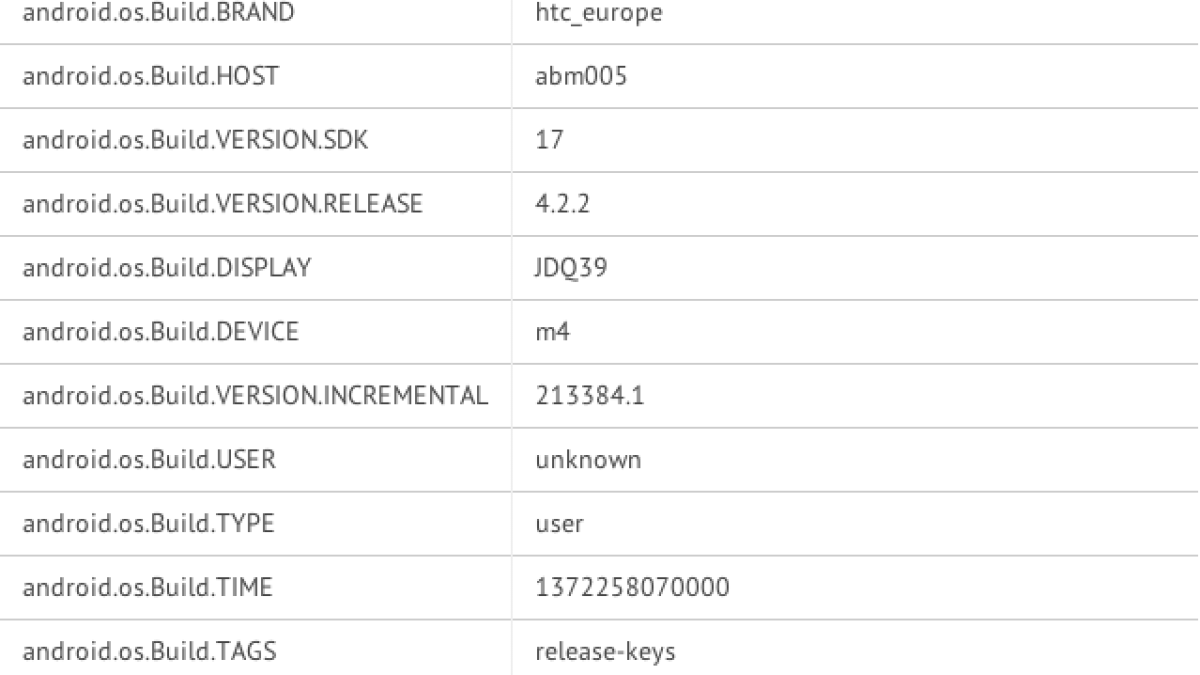1200x675 pixels.
Task: Select the m4 device value
Action: point(553,332)
